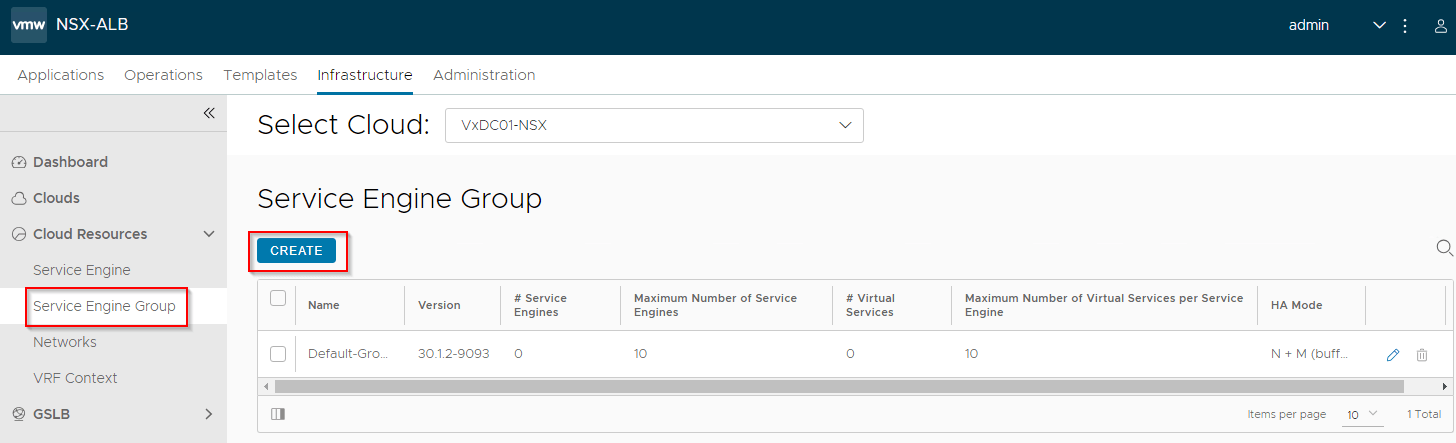
Task: Delete Default-Group using the trash icon
Action: 1422,355
